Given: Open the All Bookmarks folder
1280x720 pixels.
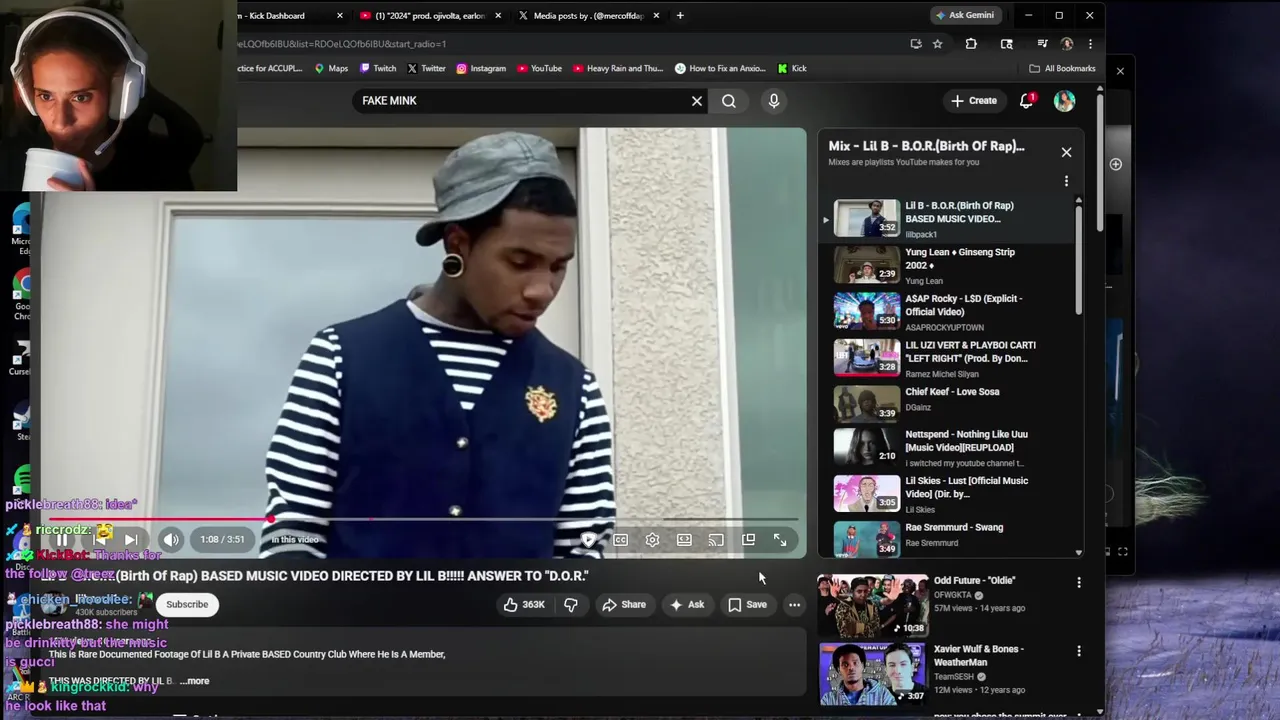Looking at the screenshot, I should point(1063,68).
